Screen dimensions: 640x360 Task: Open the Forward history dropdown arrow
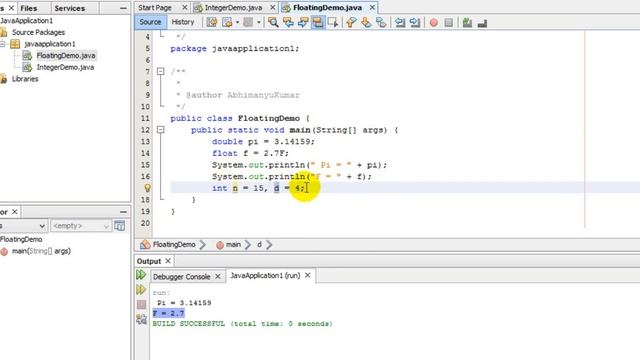click(x=258, y=22)
